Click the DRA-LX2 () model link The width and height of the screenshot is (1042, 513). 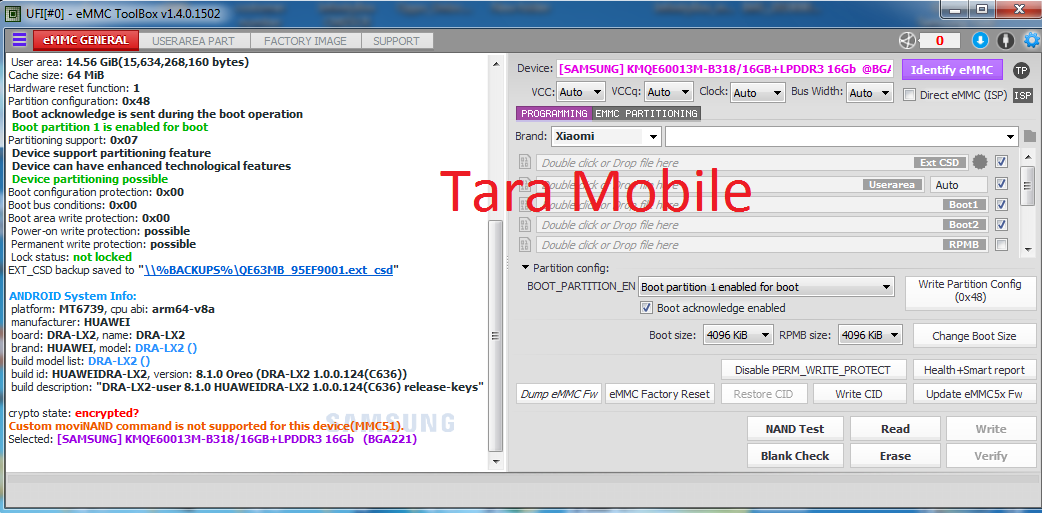coord(166,348)
